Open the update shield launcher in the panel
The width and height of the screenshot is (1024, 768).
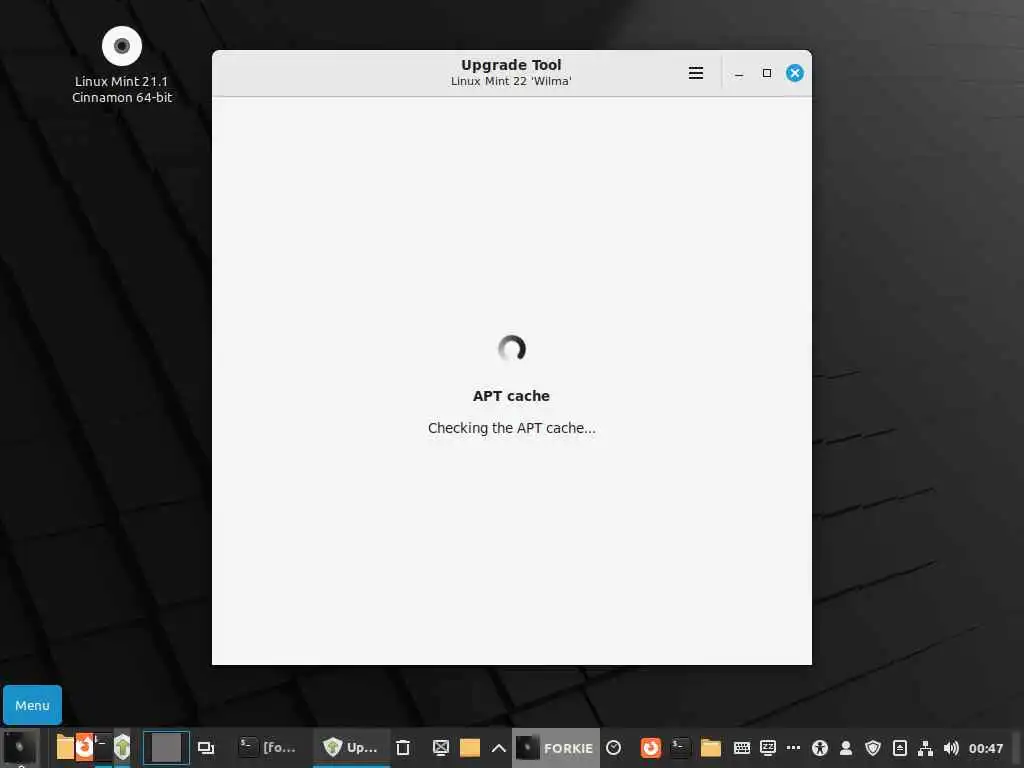click(122, 747)
